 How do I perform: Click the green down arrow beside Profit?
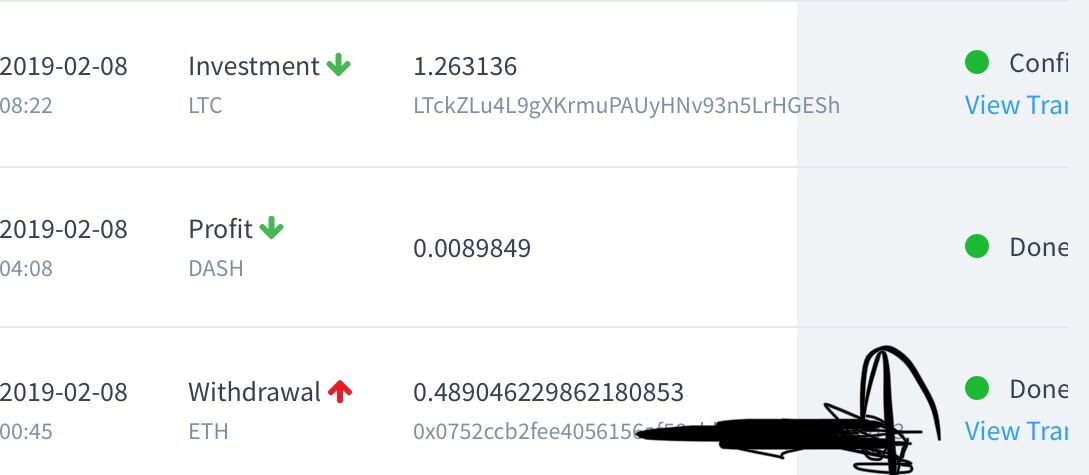coord(271,228)
